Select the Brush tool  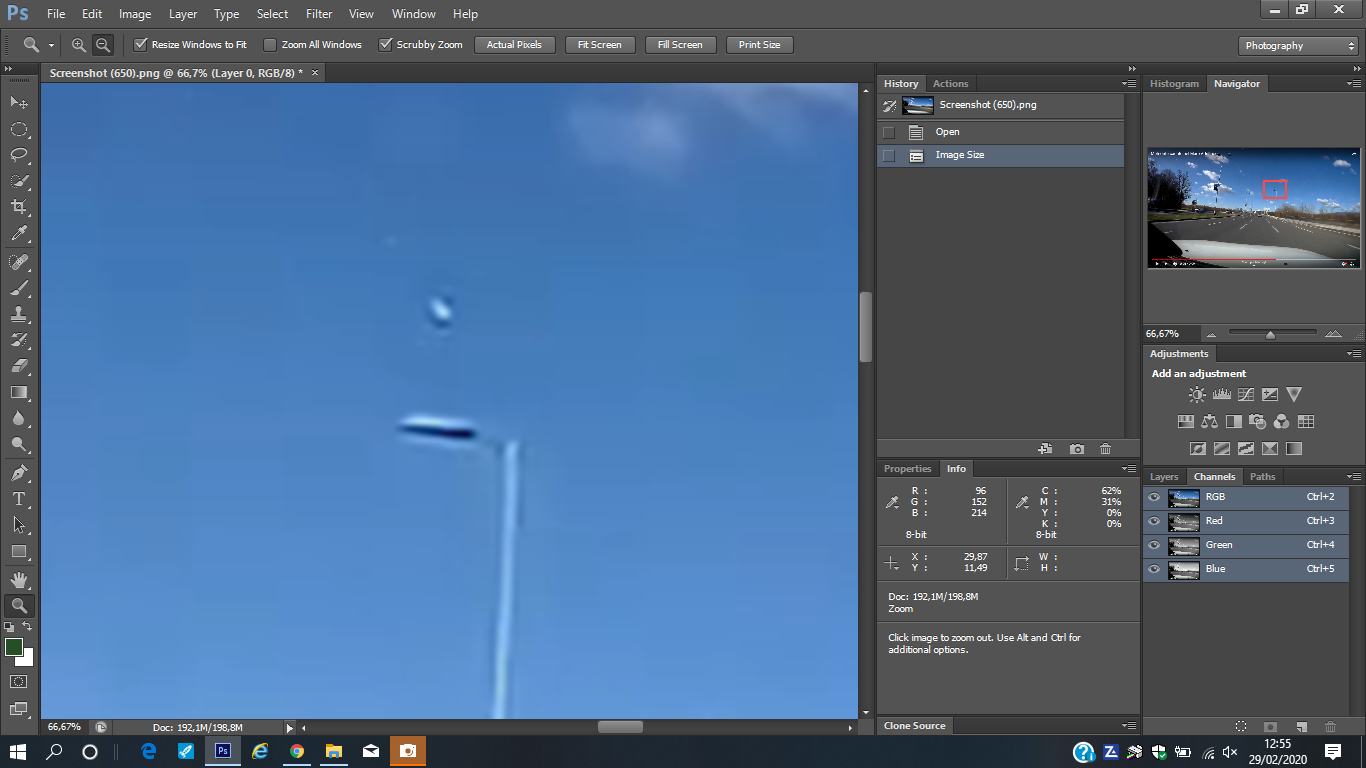19,288
